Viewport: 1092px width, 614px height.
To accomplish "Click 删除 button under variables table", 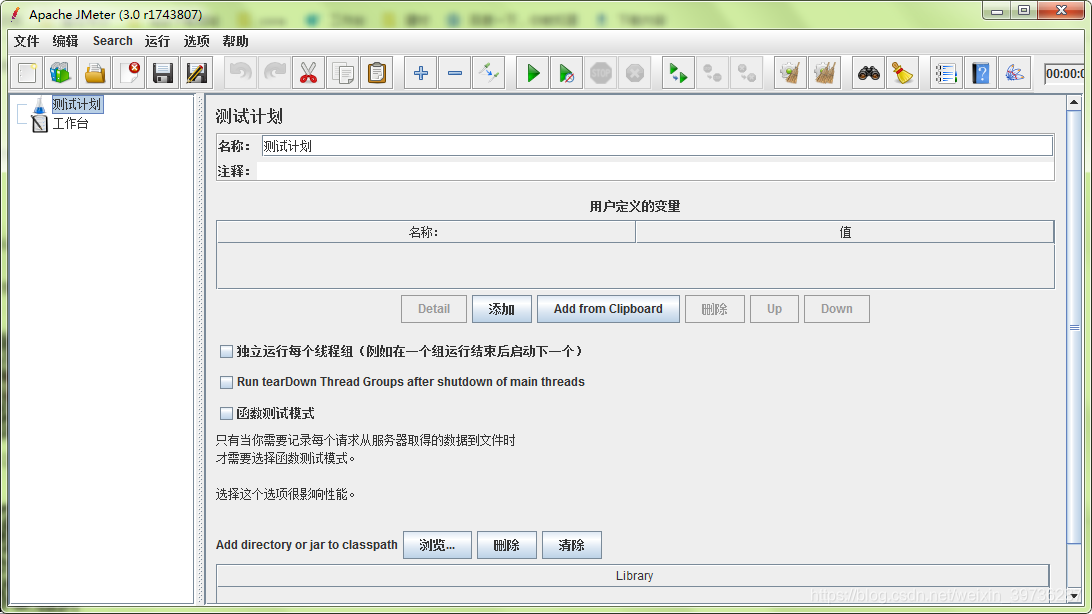I will tap(715, 309).
